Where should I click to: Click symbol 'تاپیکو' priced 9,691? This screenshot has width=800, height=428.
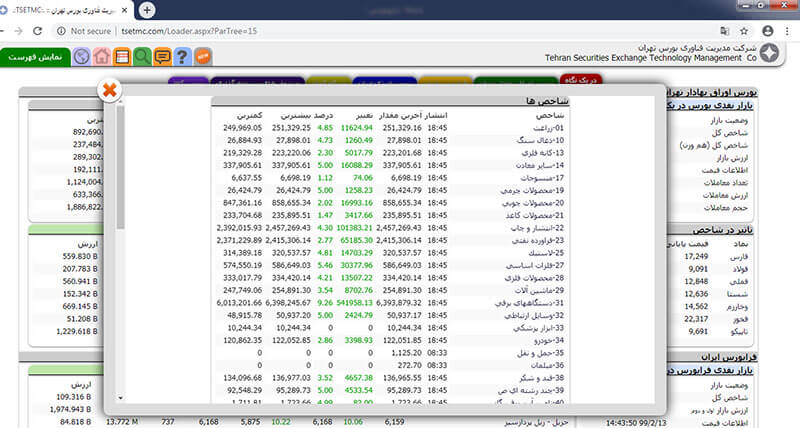(739, 332)
